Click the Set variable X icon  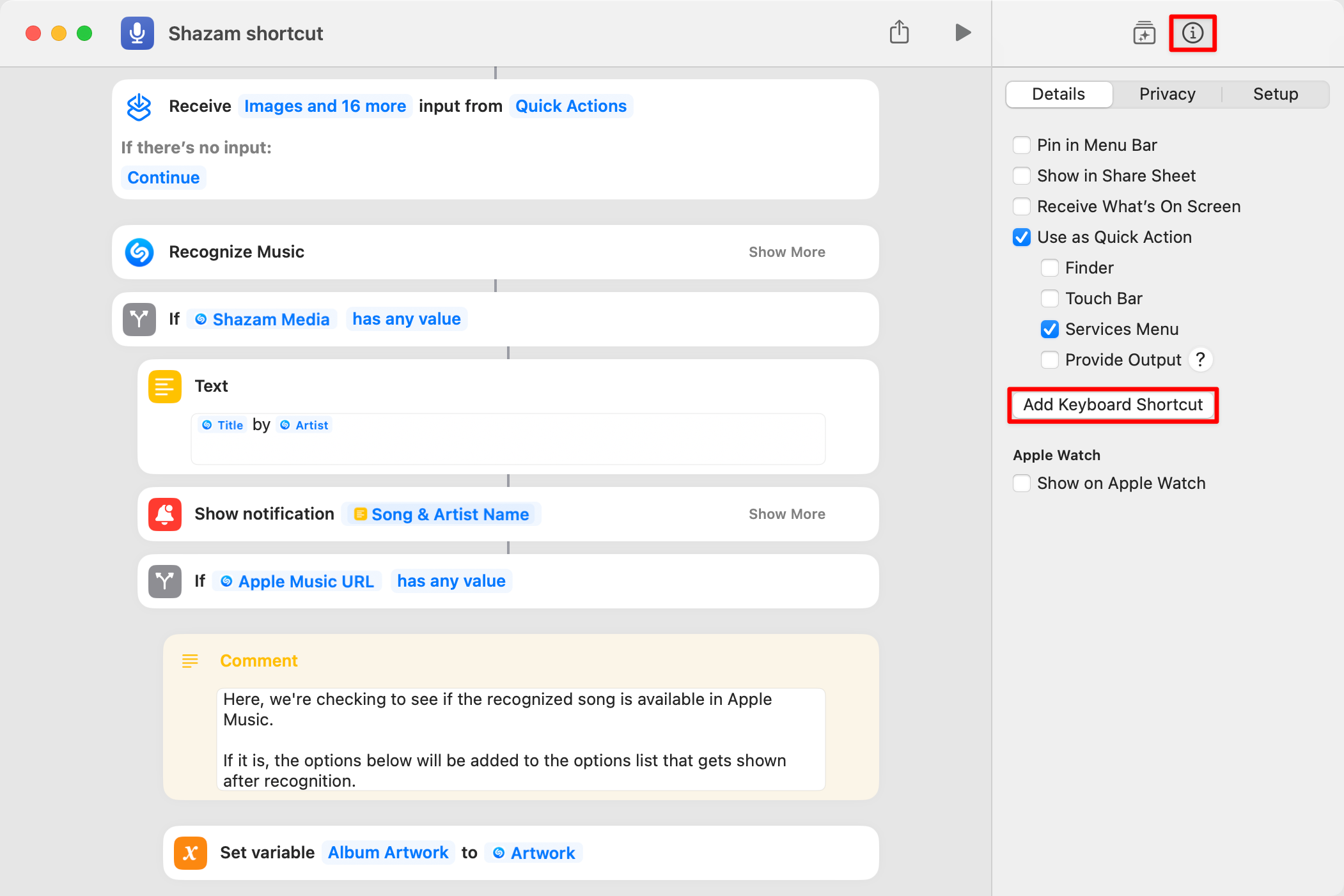point(190,853)
